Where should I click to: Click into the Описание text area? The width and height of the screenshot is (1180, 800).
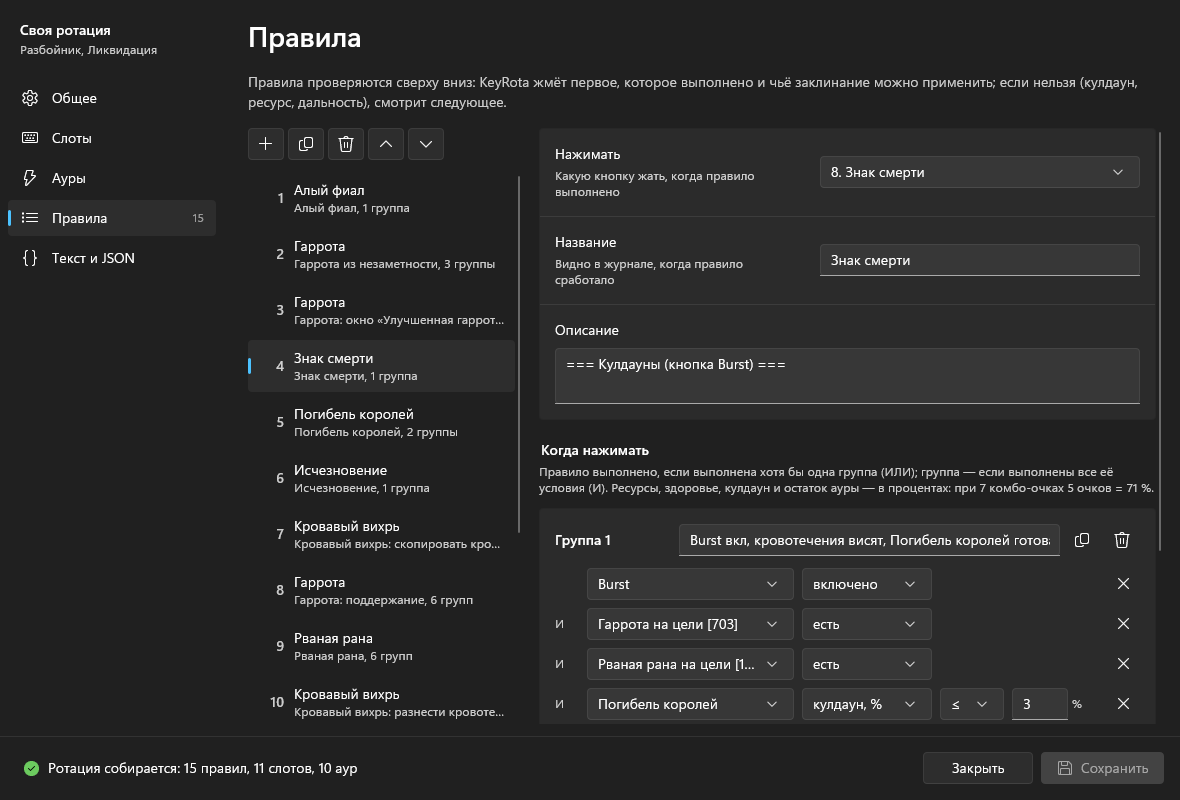(847, 376)
